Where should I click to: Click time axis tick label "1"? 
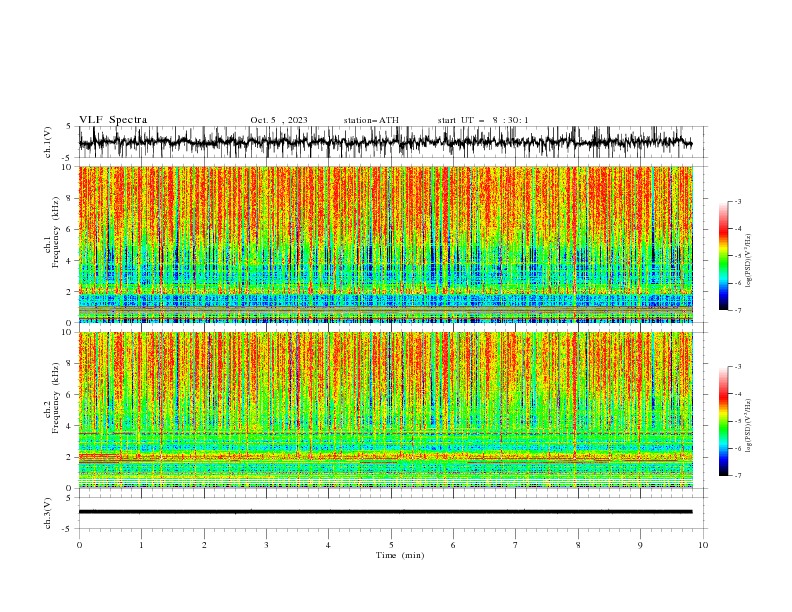coord(141,545)
